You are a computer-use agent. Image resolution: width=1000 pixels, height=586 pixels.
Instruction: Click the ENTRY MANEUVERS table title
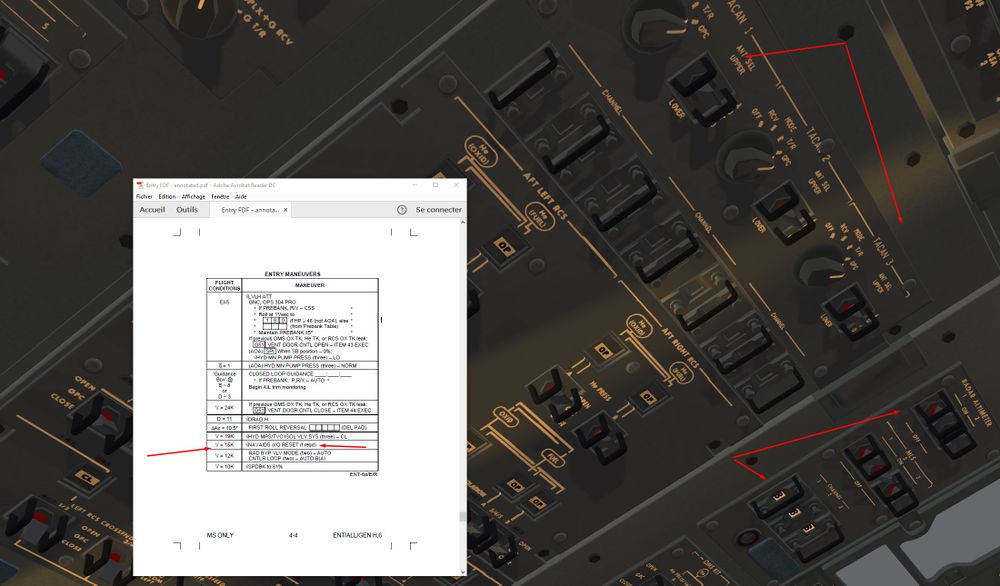pyautogui.click(x=293, y=274)
